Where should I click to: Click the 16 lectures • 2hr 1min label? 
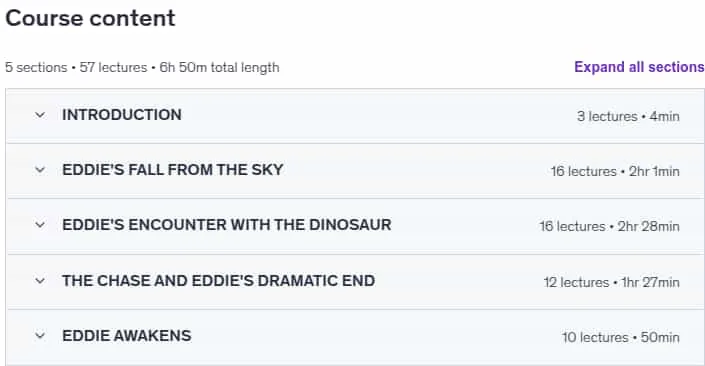[x=615, y=171]
